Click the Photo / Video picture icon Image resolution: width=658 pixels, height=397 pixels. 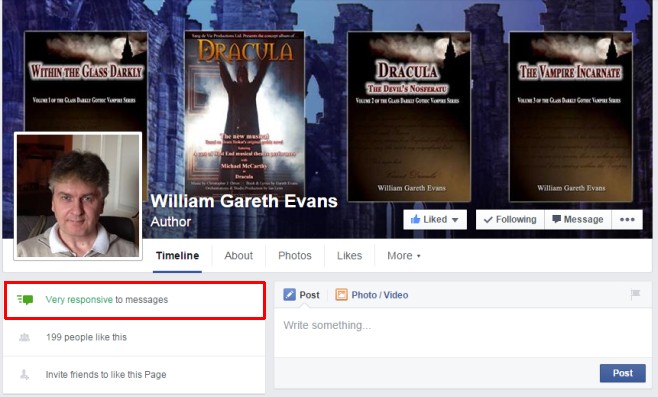pyautogui.click(x=341, y=295)
